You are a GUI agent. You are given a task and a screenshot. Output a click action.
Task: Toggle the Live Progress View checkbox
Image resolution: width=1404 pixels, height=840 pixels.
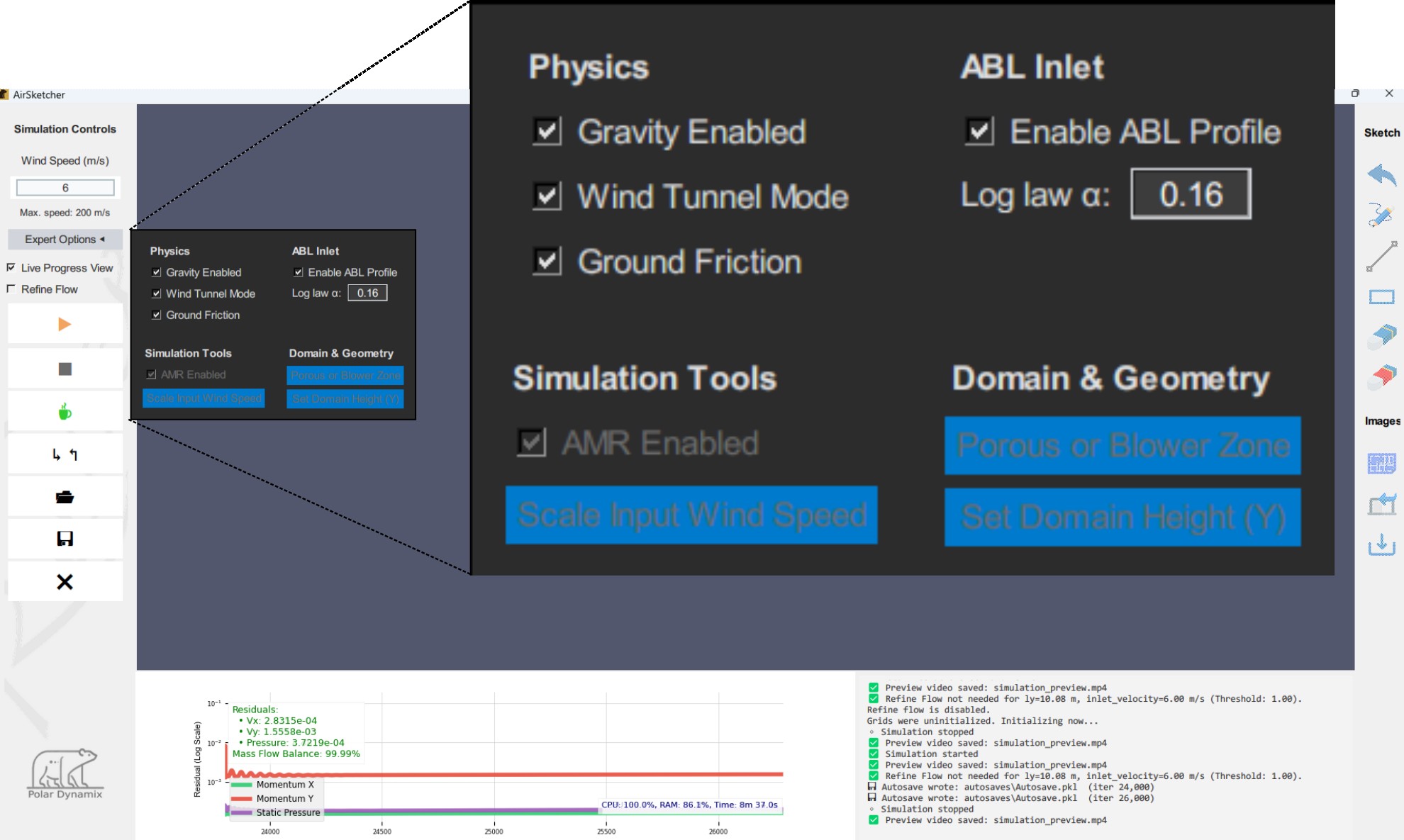(11, 267)
